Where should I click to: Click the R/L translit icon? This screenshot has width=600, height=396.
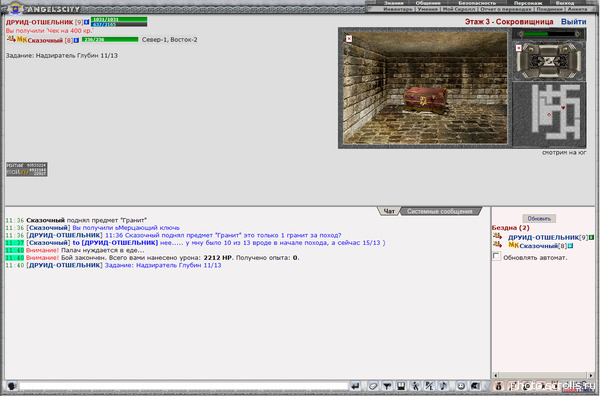click(x=429, y=386)
